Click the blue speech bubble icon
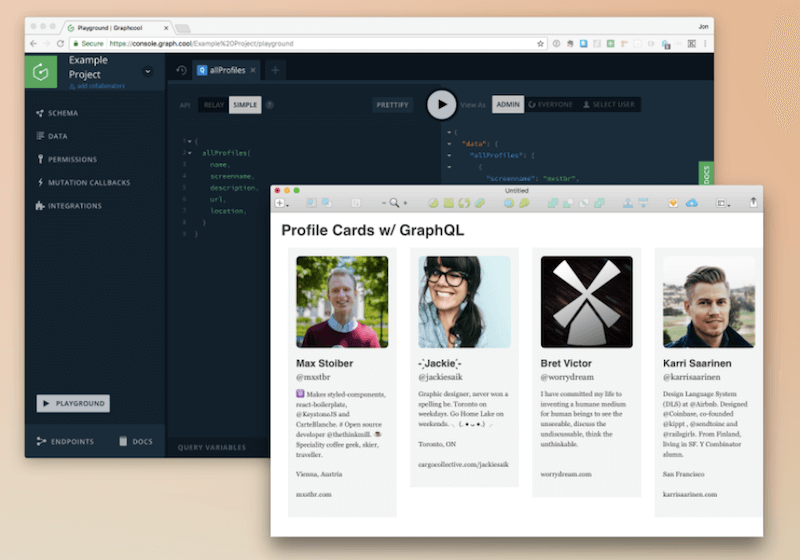The image size is (800, 560). pos(509,203)
